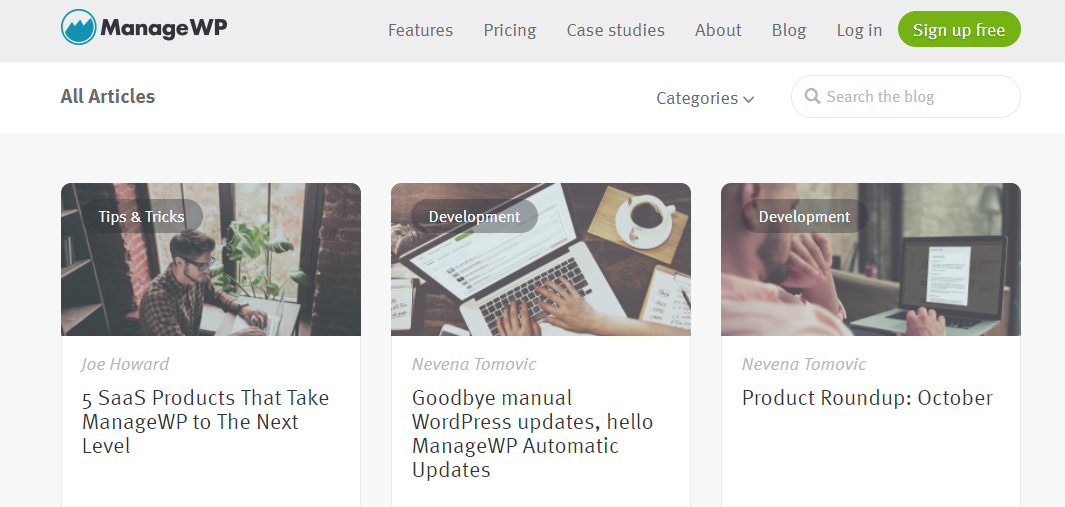Click the Development tag on Product Roundup card
Image resolution: width=1065 pixels, height=507 pixels.
[804, 216]
